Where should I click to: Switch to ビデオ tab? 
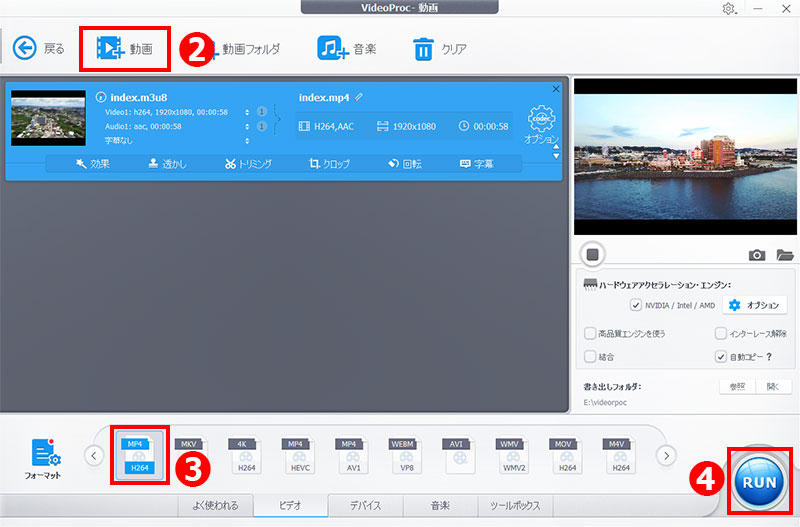[x=290, y=506]
